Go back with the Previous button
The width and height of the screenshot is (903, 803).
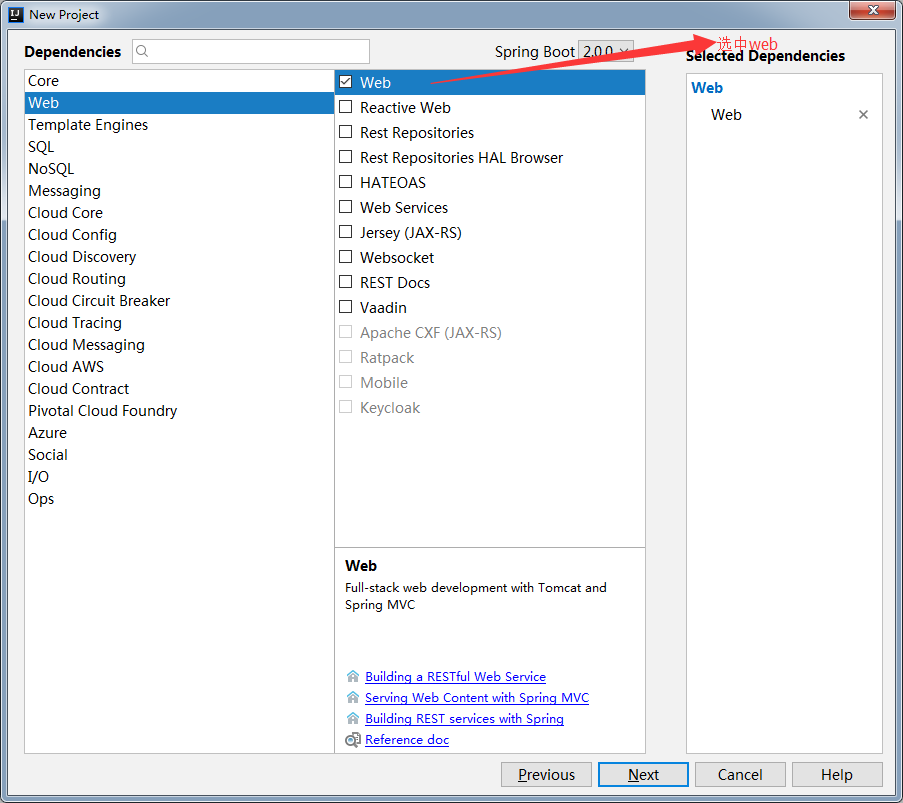point(546,775)
